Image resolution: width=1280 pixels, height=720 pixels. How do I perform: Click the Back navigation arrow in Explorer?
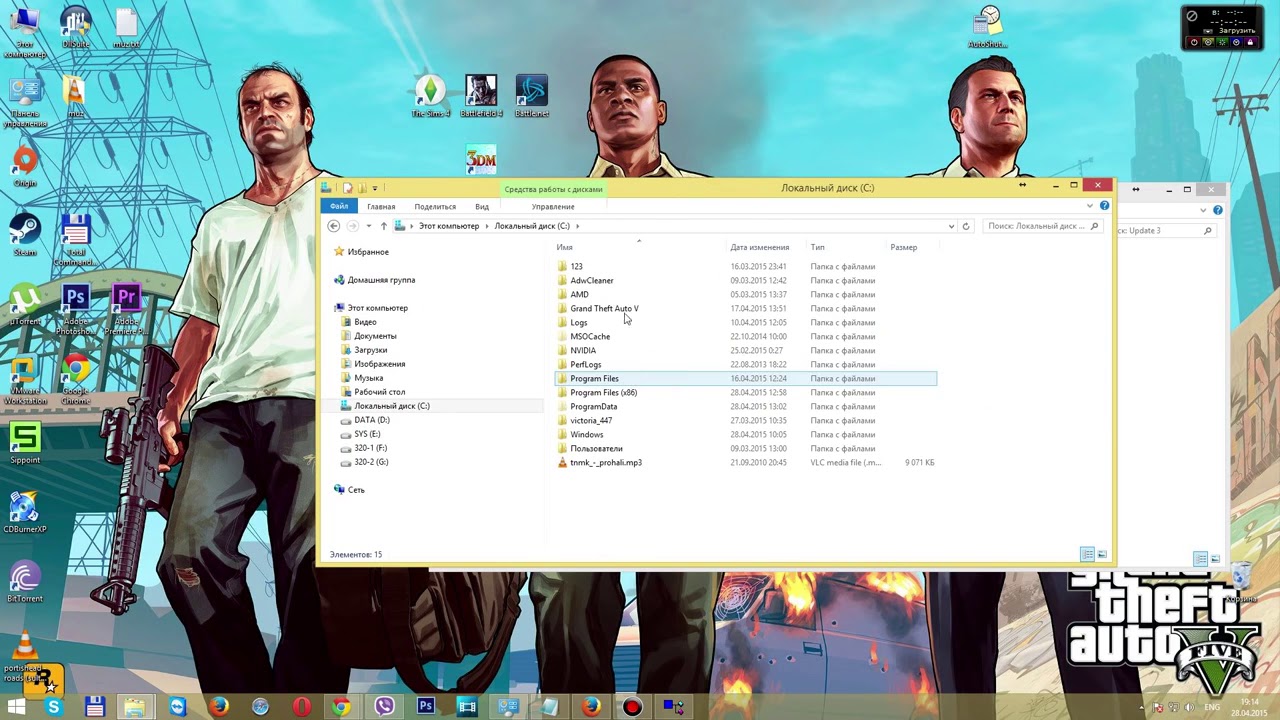(x=334, y=226)
